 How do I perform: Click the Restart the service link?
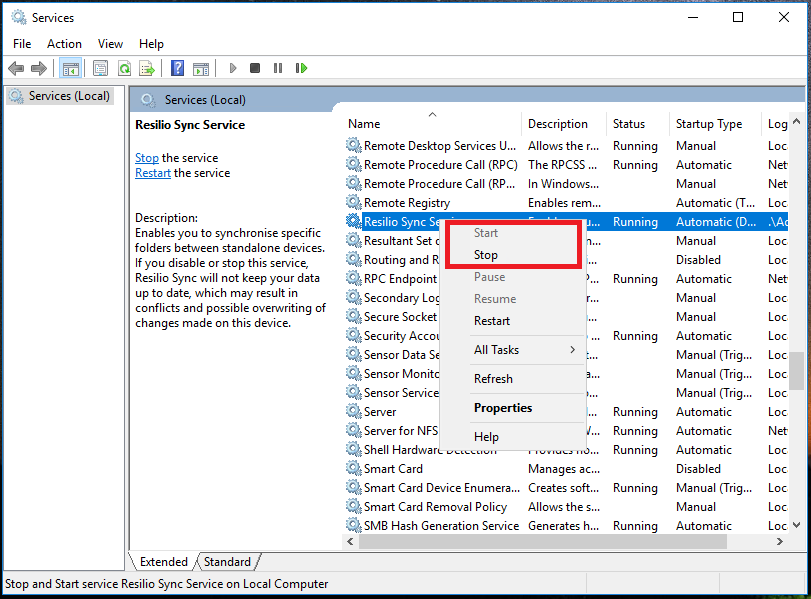pos(153,173)
